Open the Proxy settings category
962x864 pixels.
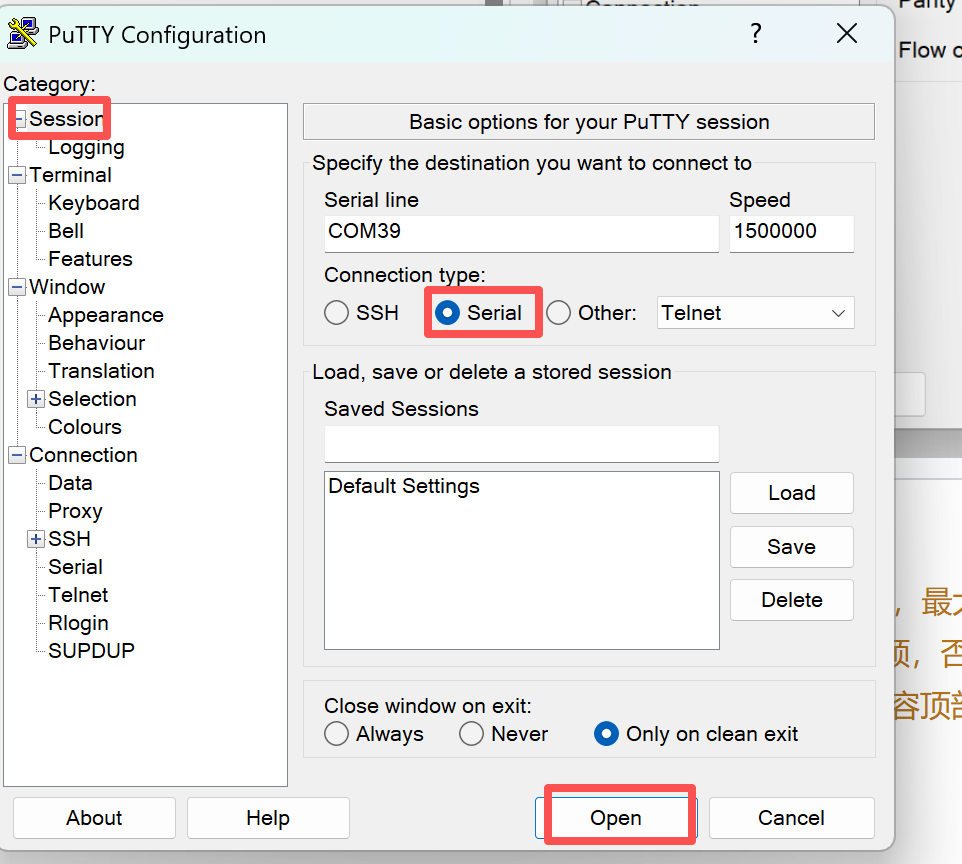click(75, 511)
